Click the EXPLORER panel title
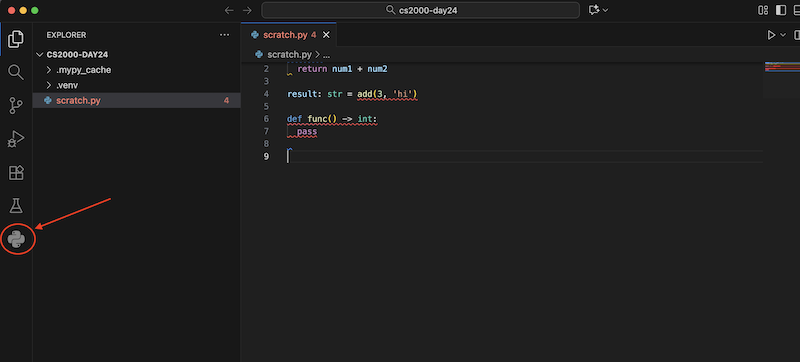The image size is (800, 362). pyautogui.click(x=66, y=35)
